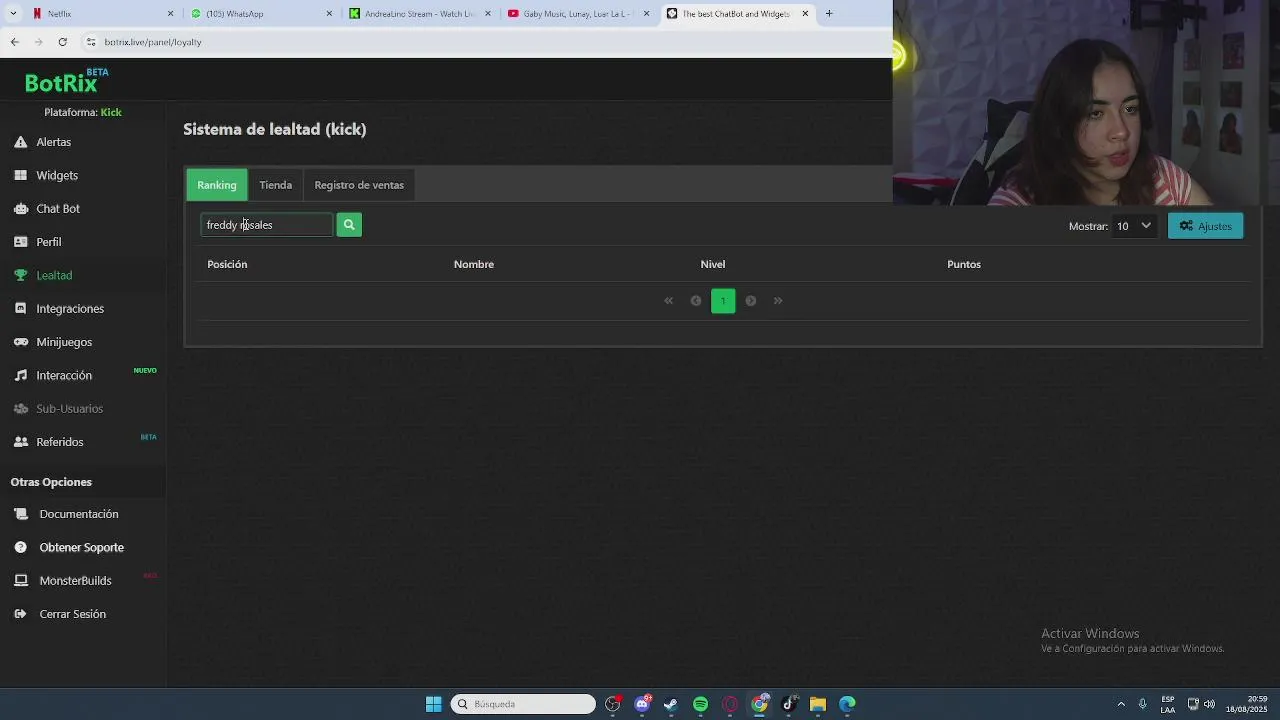
Task: Click the Posición column header
Action: pyautogui.click(x=227, y=264)
